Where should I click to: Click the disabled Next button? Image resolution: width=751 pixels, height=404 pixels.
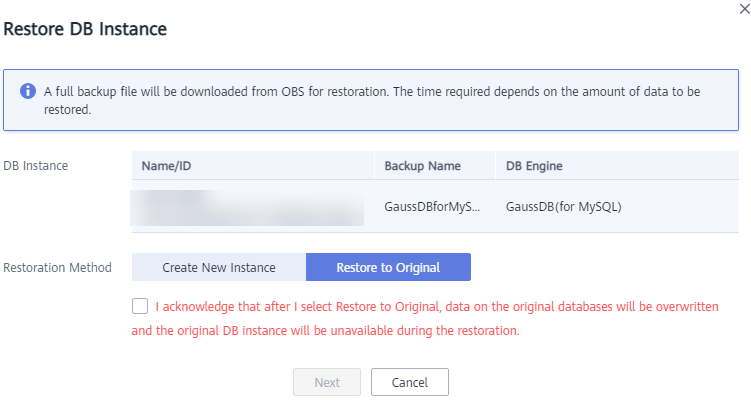click(x=327, y=382)
